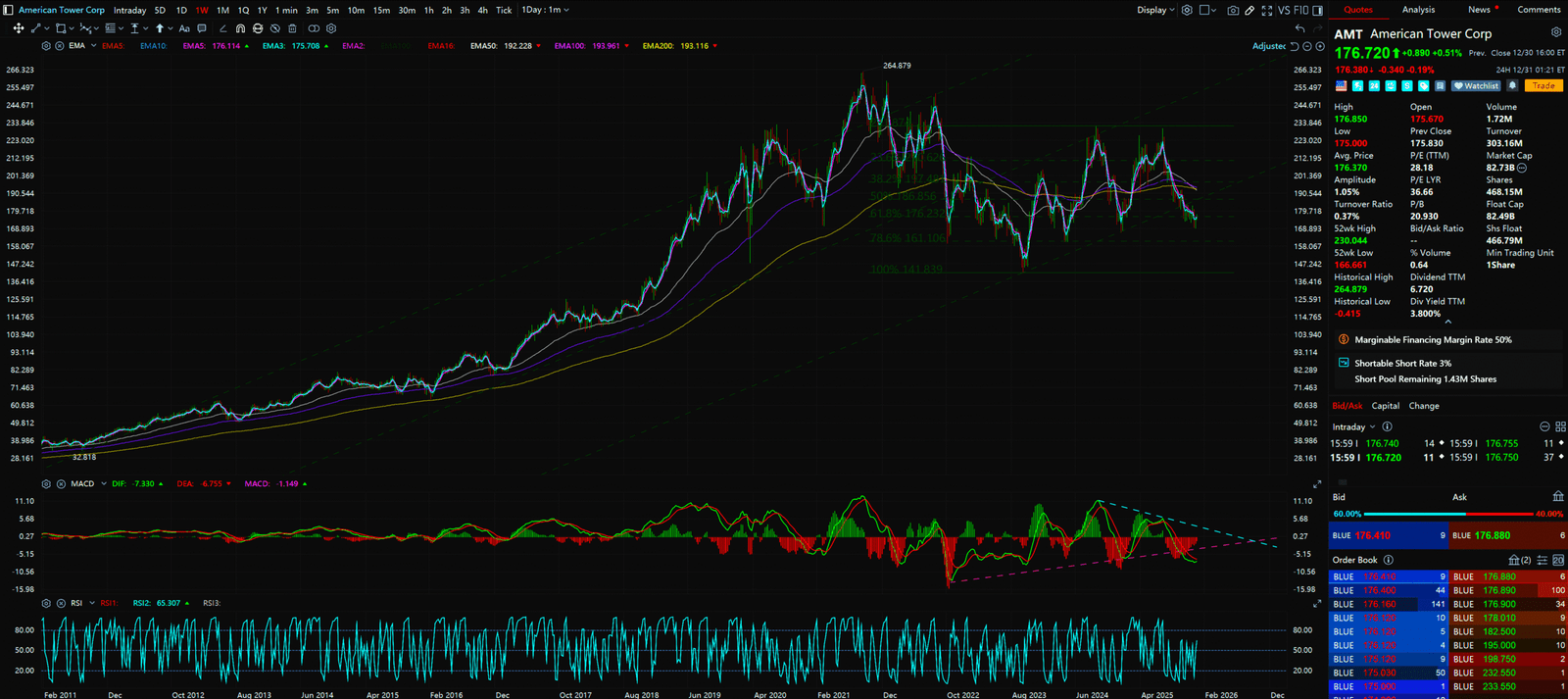This screenshot has height=699, width=1568.
Task: Remove the MACD indicator with its X button
Action: click(x=60, y=483)
